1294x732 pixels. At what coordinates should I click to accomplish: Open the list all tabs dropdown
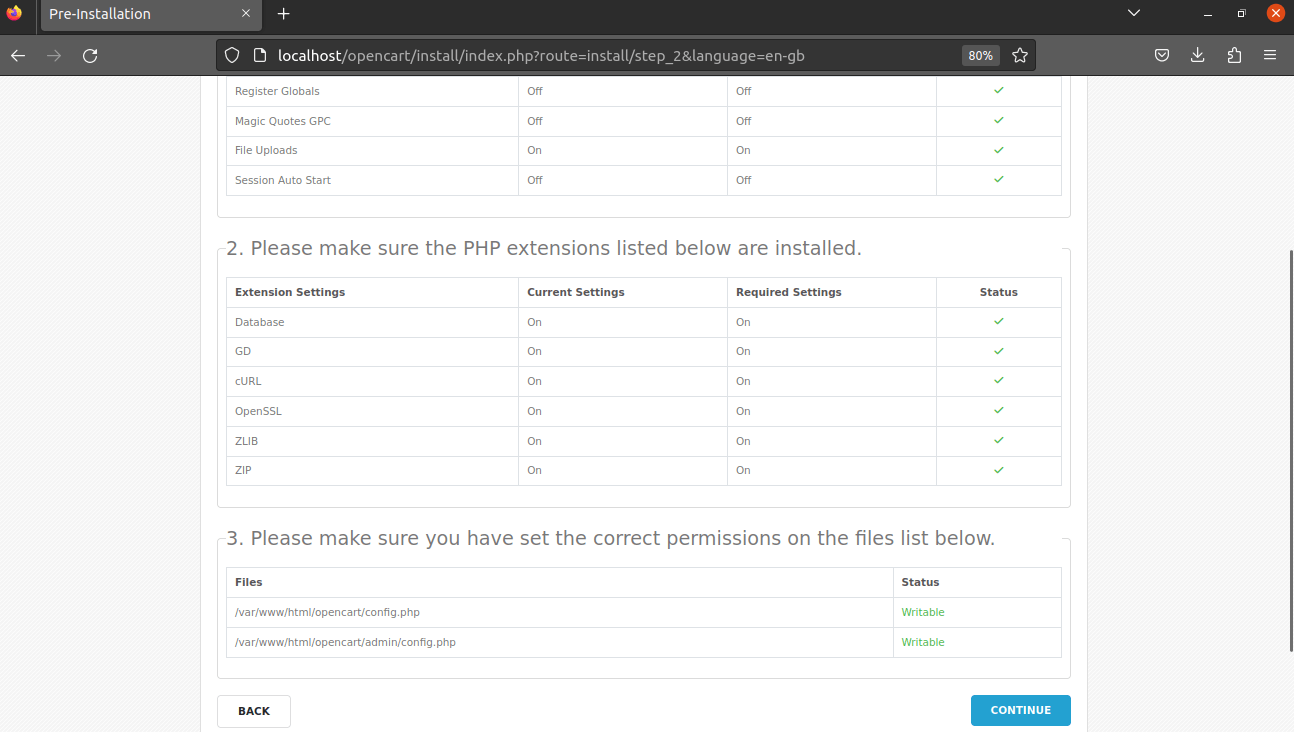(x=1133, y=13)
